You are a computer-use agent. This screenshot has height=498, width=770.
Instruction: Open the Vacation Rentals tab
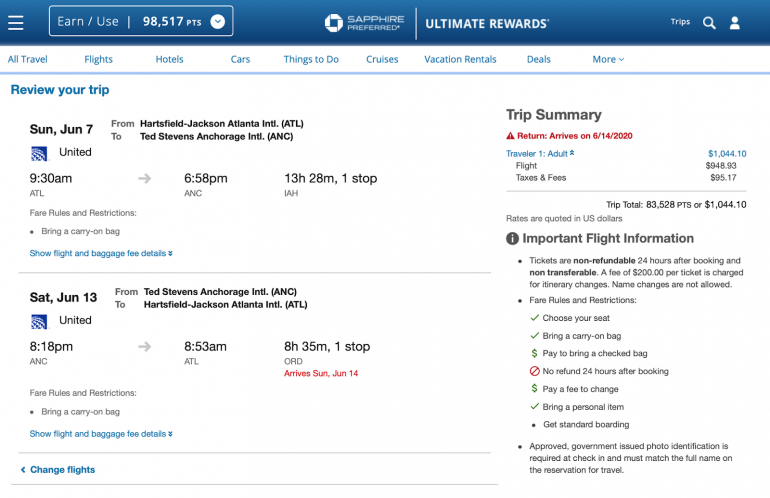[x=460, y=59]
